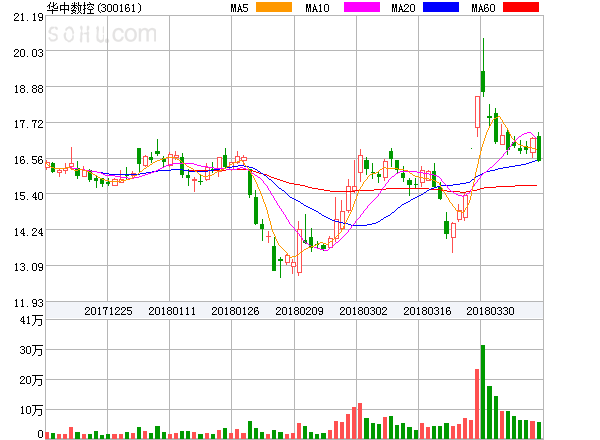This screenshot has width=600, height=440.
Task: Click the 15.40 price axis label
Action: [28, 196]
